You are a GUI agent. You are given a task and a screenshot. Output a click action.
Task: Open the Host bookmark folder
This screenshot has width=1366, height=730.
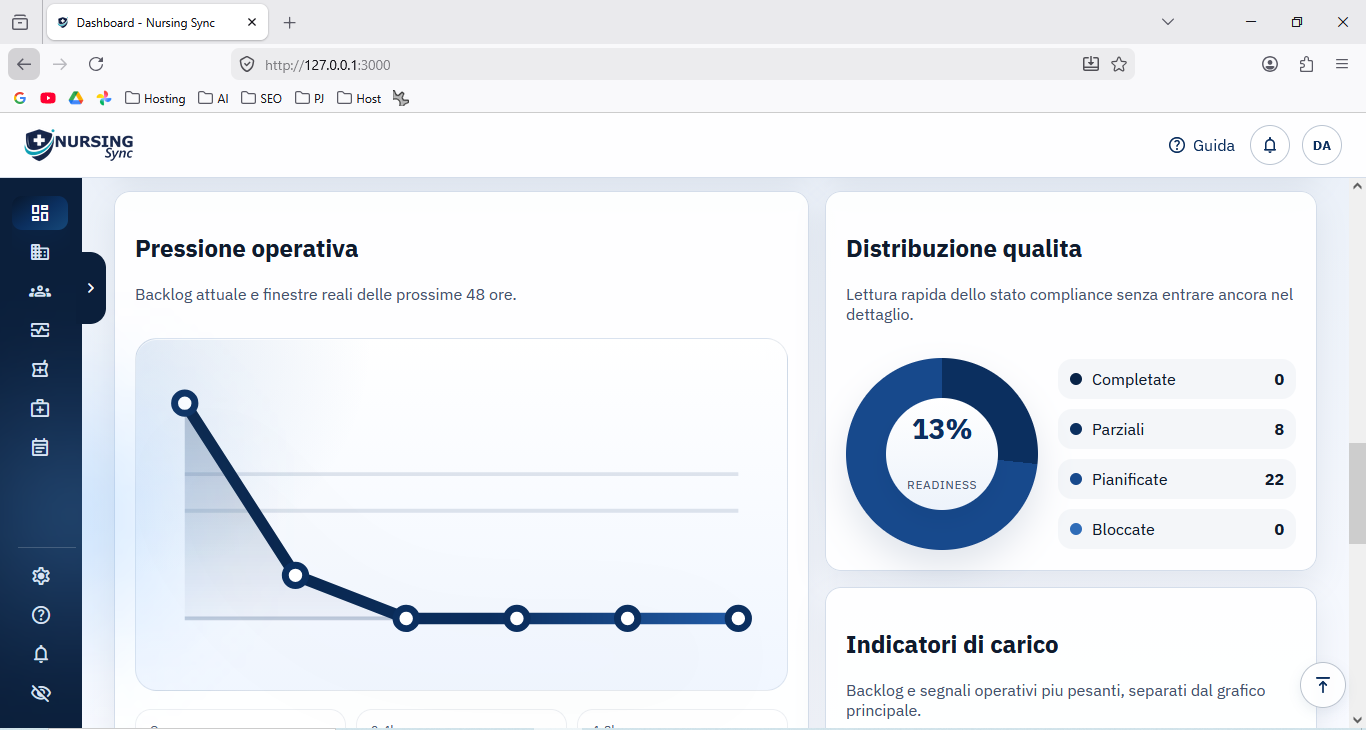coord(359,98)
